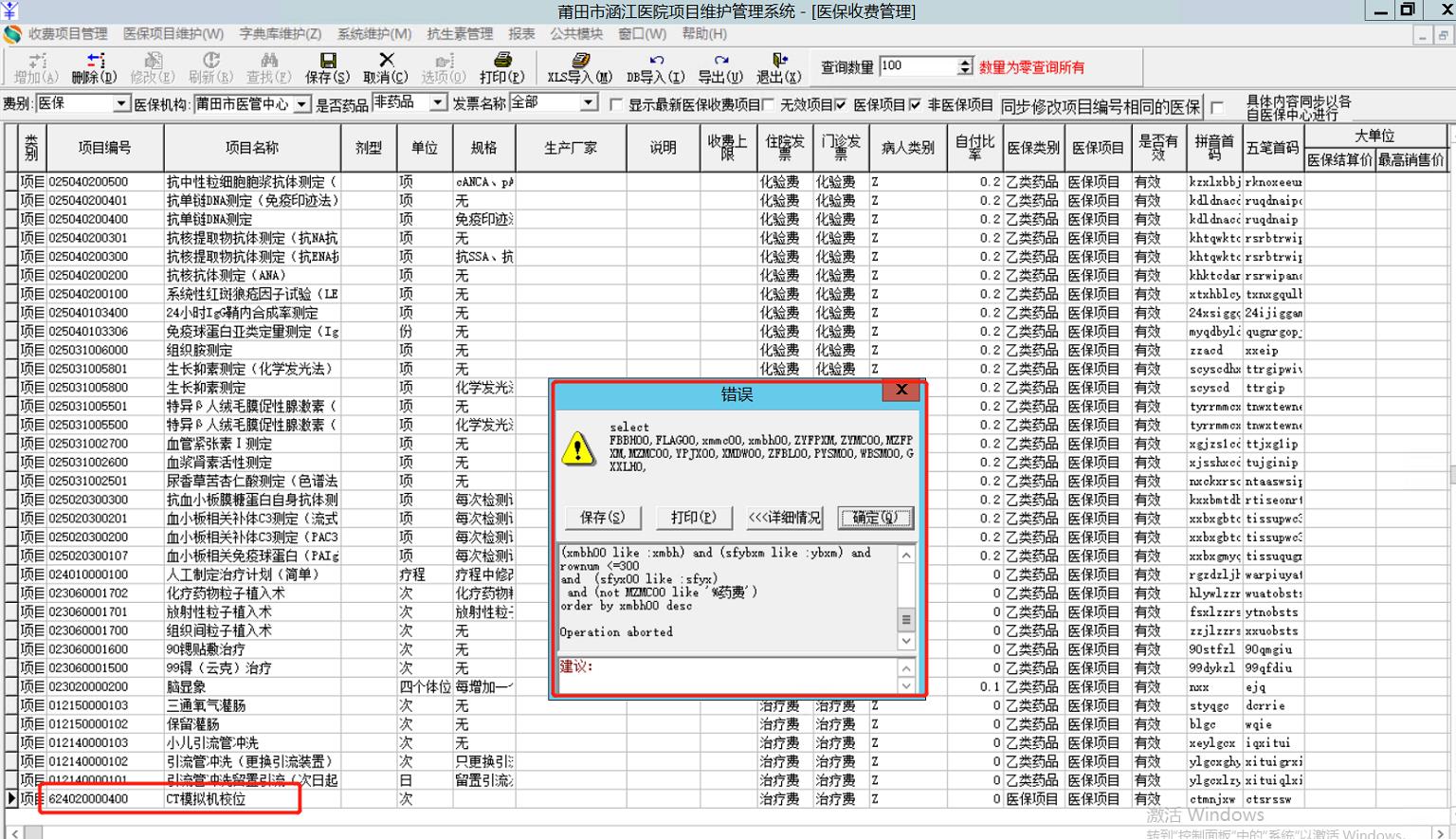
Task: Close the 错误 error dialog with X
Action: point(901,390)
